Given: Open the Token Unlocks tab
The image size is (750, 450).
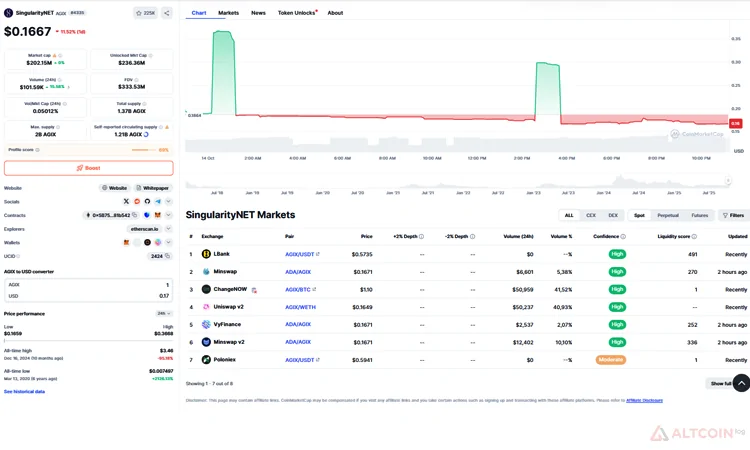Looking at the screenshot, I should (297, 13).
